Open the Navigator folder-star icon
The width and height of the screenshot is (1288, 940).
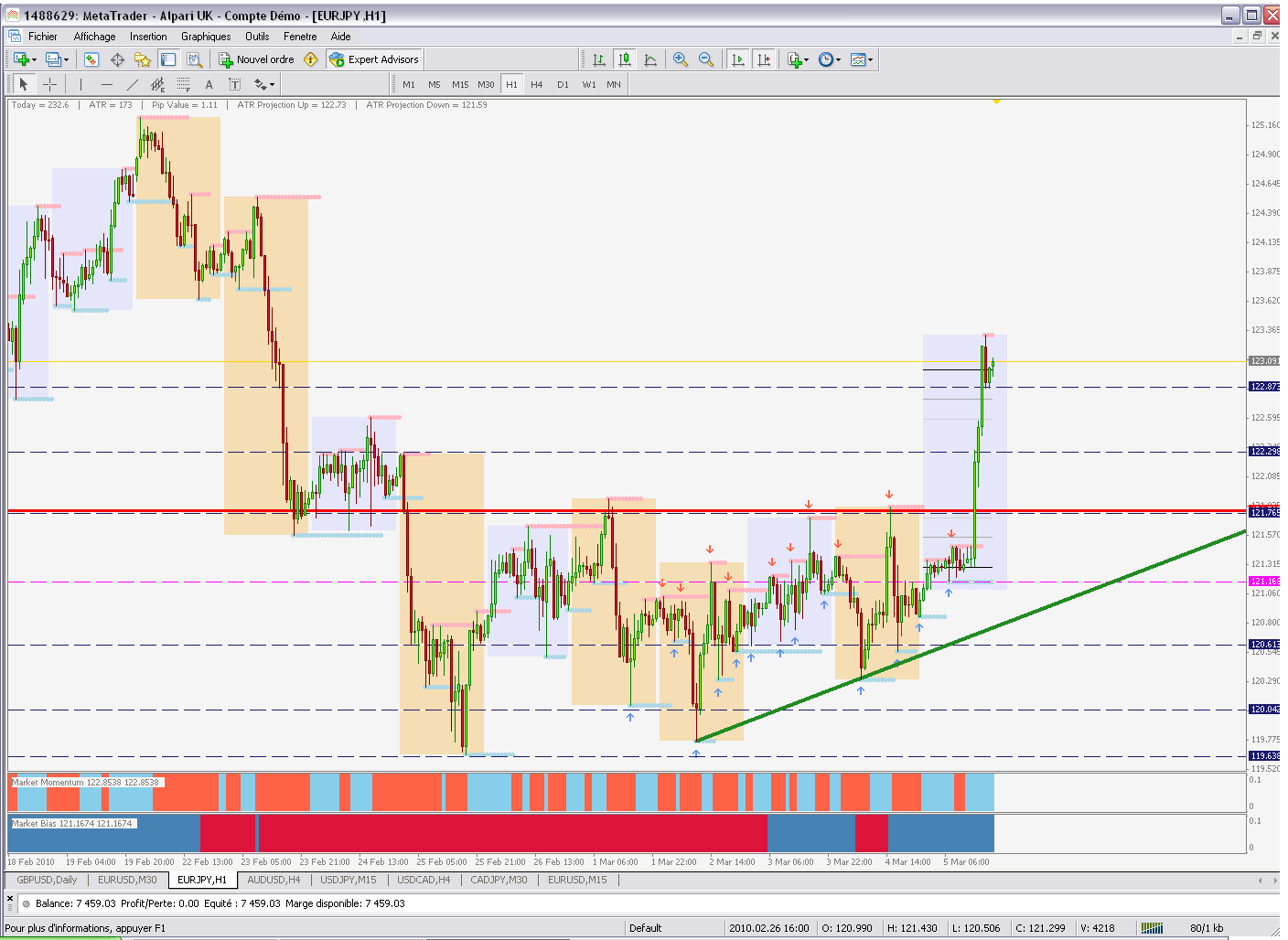click(143, 59)
